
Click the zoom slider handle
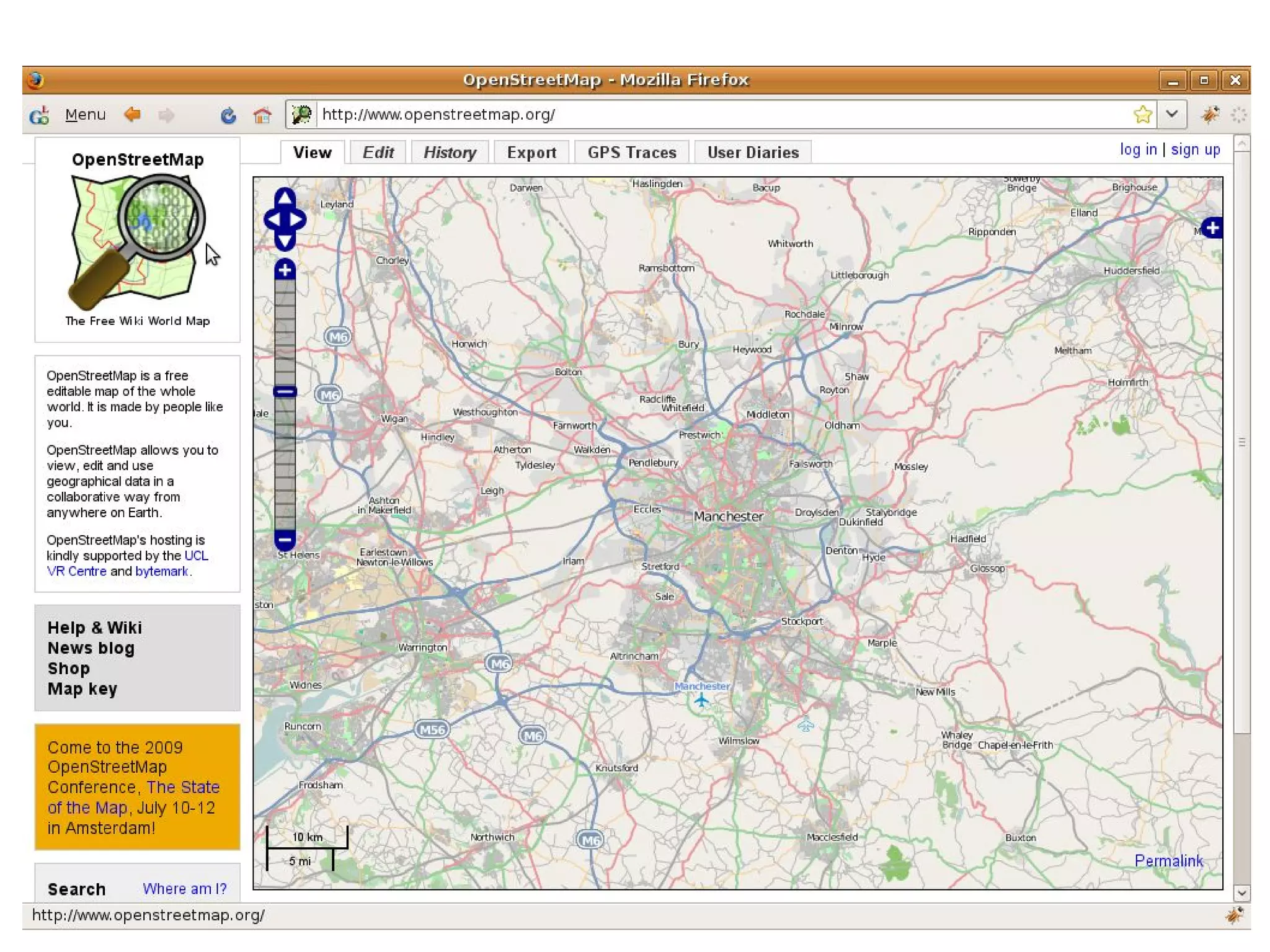pyautogui.click(x=285, y=392)
